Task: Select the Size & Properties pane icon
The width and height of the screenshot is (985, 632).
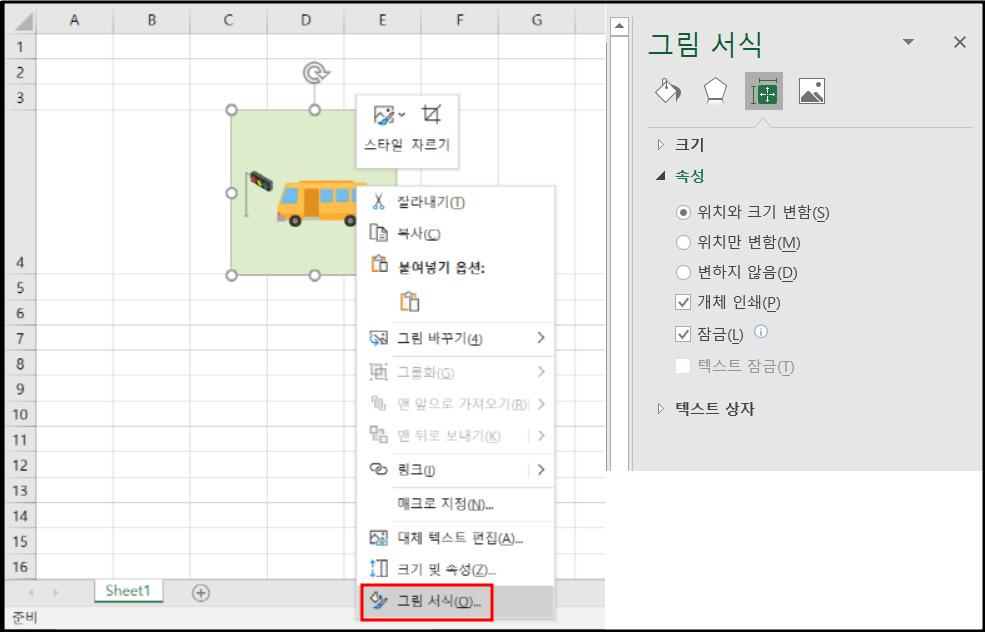Action: point(763,90)
